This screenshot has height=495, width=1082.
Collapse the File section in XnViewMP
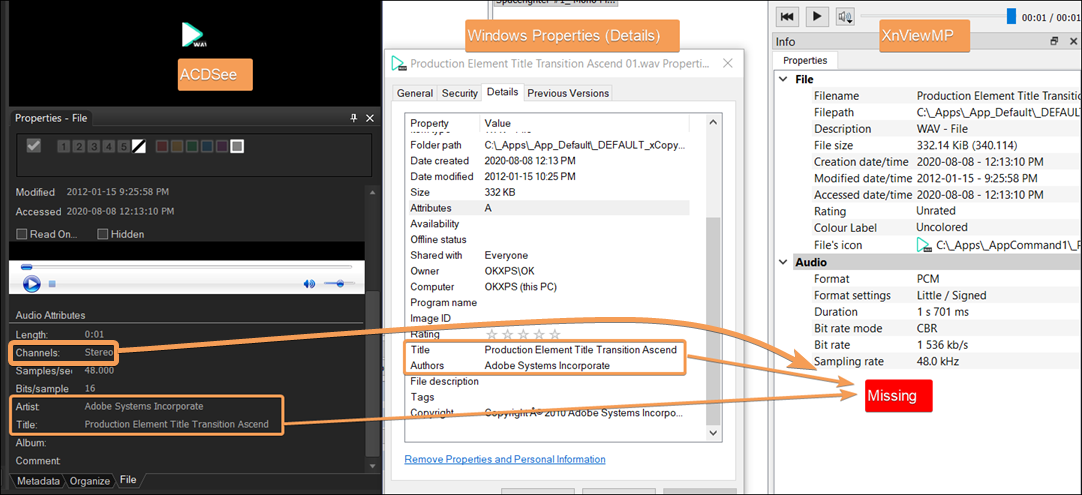pos(783,79)
